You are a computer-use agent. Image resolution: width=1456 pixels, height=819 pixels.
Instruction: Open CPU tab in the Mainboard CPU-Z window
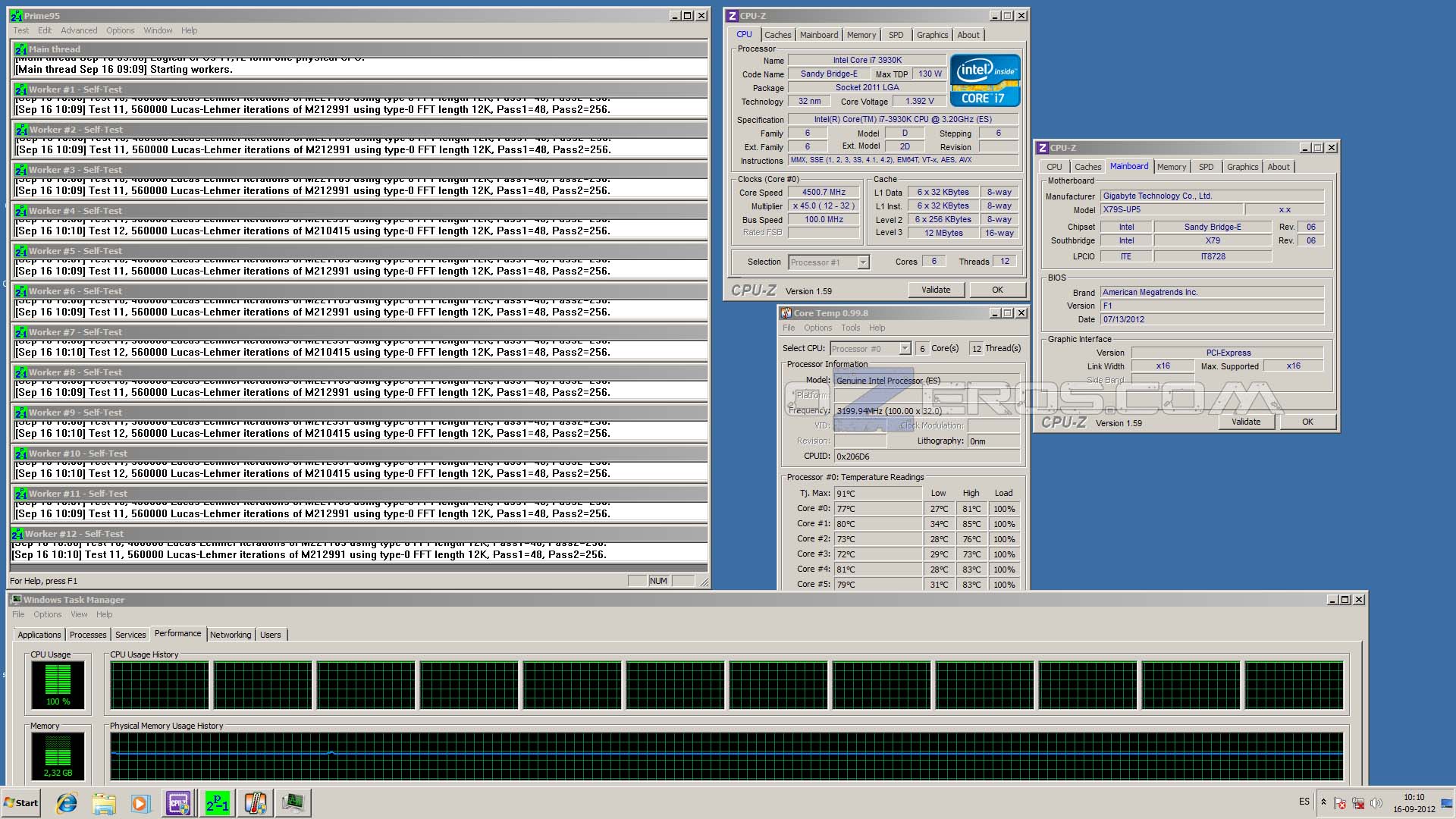click(x=1054, y=167)
